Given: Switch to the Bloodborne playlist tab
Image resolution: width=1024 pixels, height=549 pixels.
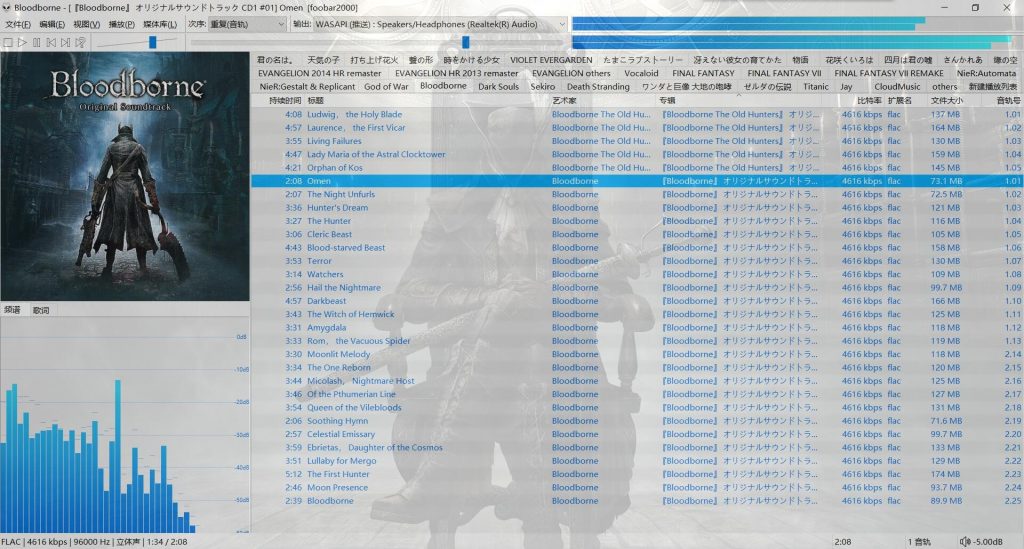Looking at the screenshot, I should (x=443, y=86).
